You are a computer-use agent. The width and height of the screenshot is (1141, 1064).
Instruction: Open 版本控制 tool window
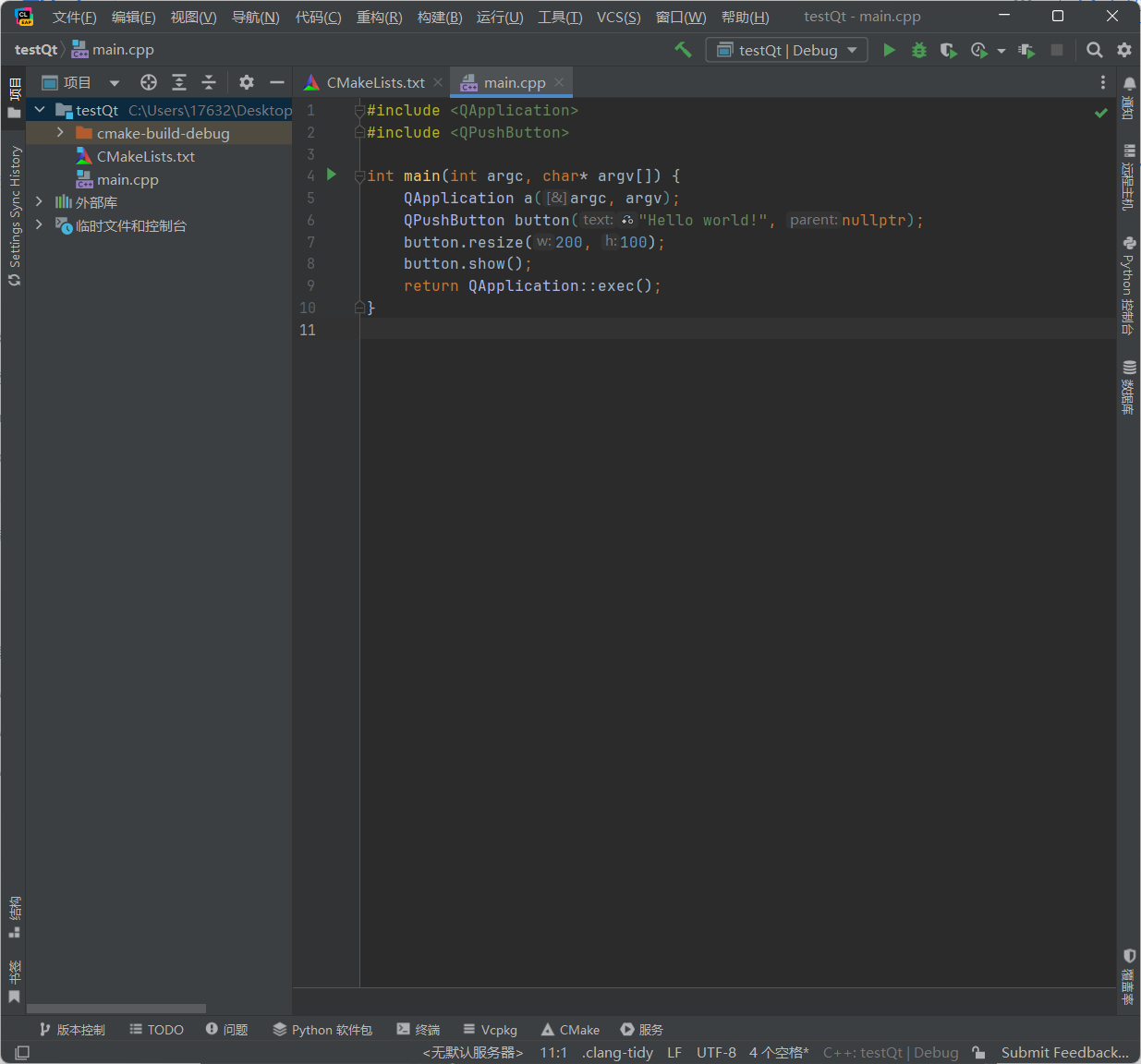pos(72,1029)
